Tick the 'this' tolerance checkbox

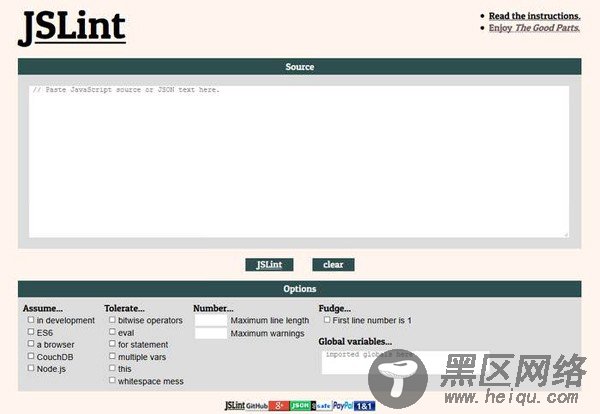112,368
